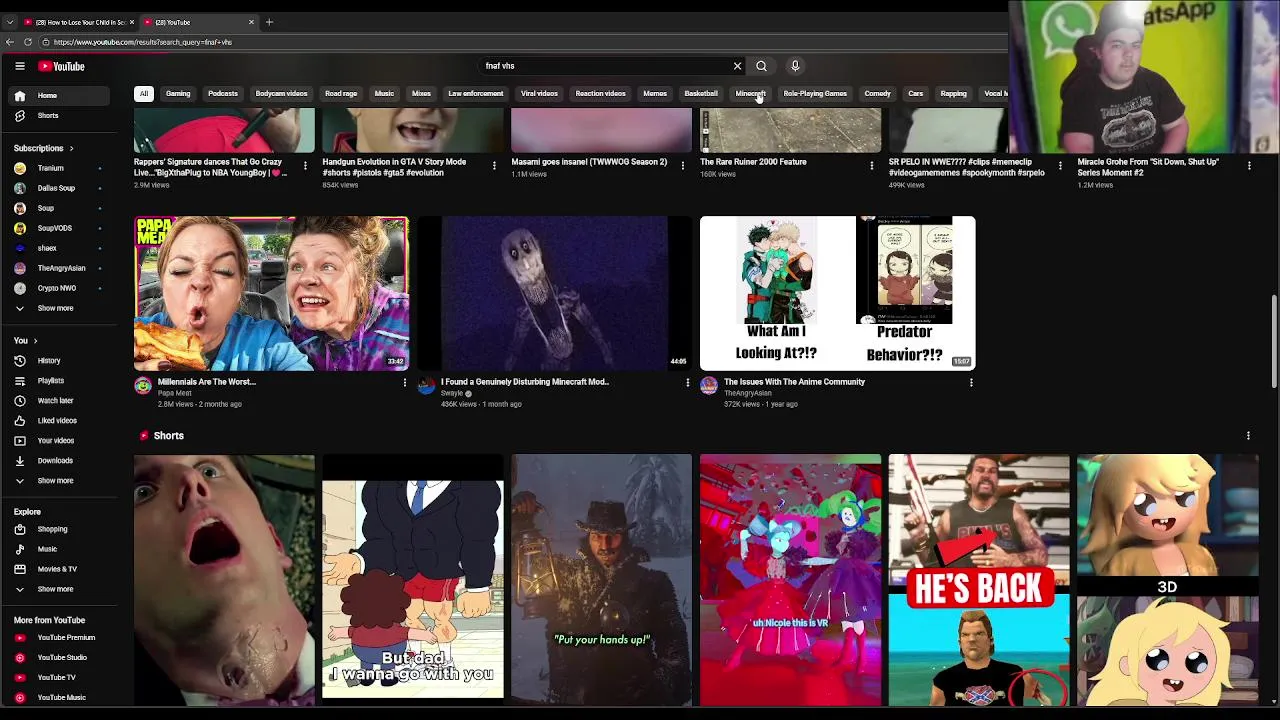1280x720 pixels.
Task: Select the Law enforcement filter chip
Action: click(476, 94)
